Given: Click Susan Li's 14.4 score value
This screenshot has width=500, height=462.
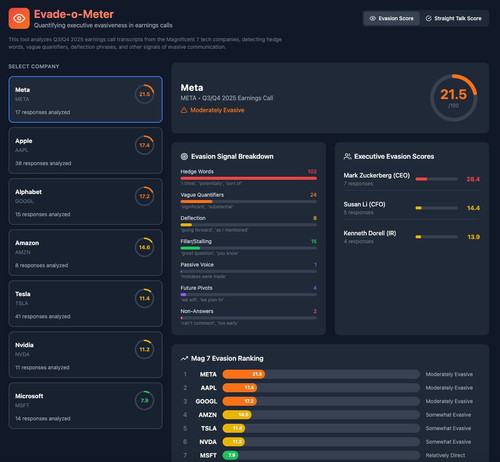Looking at the screenshot, I should tap(473, 208).
